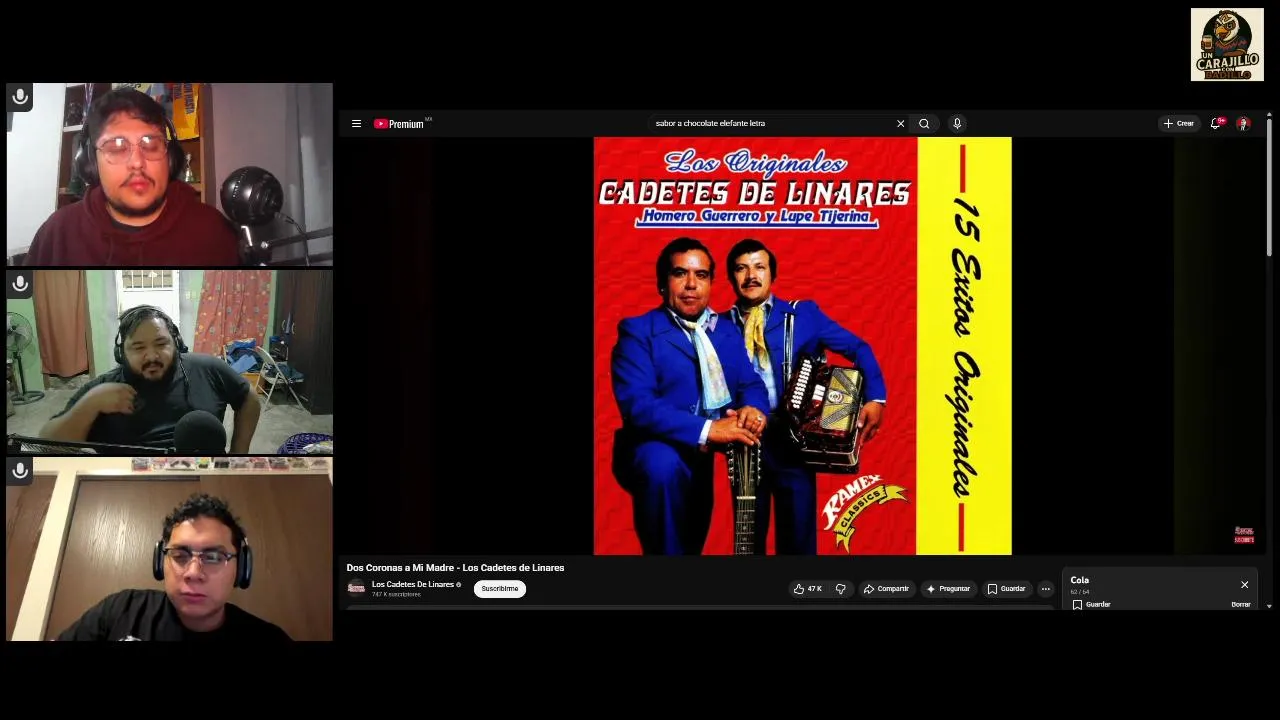Viewport: 1280px width, 720px height.
Task: Open the YouTube hamburger guide menu
Action: pos(356,124)
